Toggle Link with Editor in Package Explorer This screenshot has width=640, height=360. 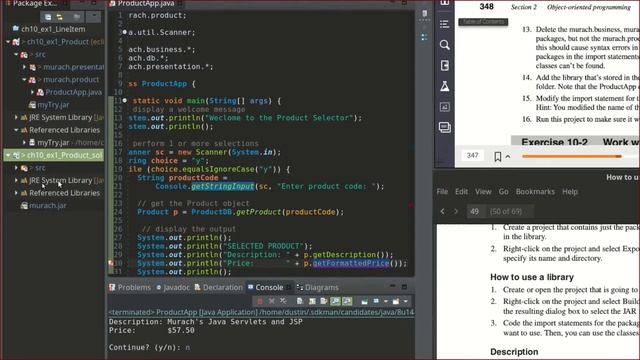point(60,17)
